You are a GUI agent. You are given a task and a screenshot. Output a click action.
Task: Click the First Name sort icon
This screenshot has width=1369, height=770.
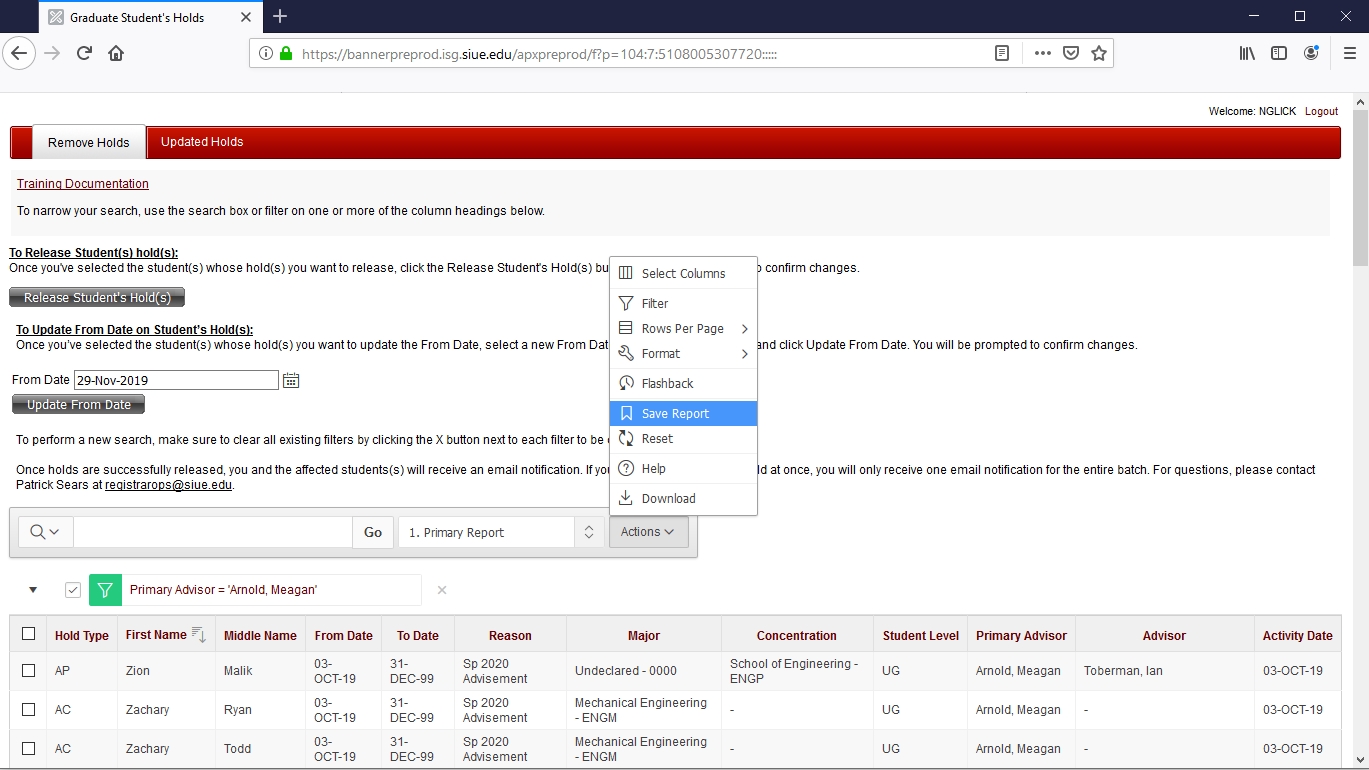pyautogui.click(x=198, y=635)
